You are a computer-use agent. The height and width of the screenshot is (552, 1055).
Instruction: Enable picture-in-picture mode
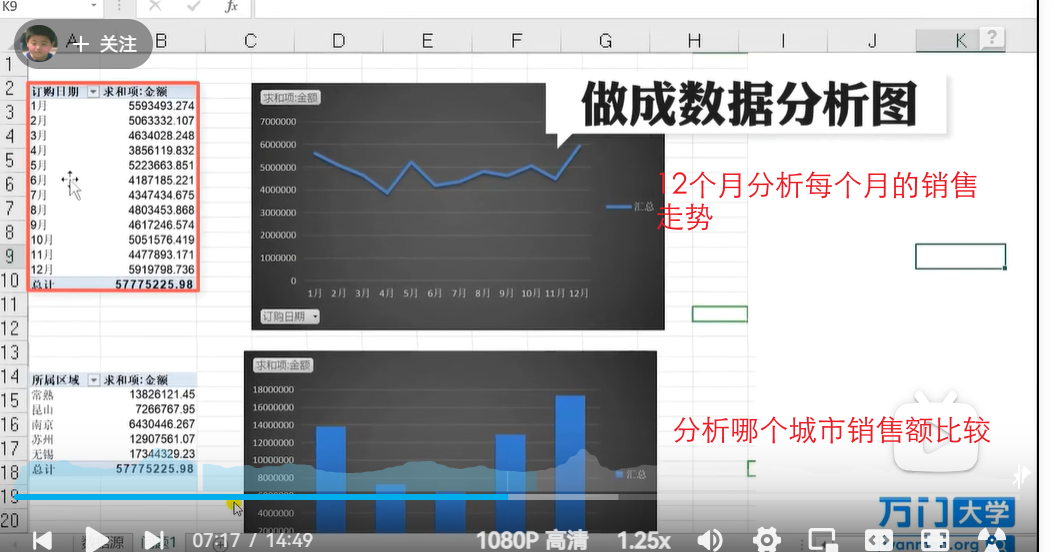point(822,540)
